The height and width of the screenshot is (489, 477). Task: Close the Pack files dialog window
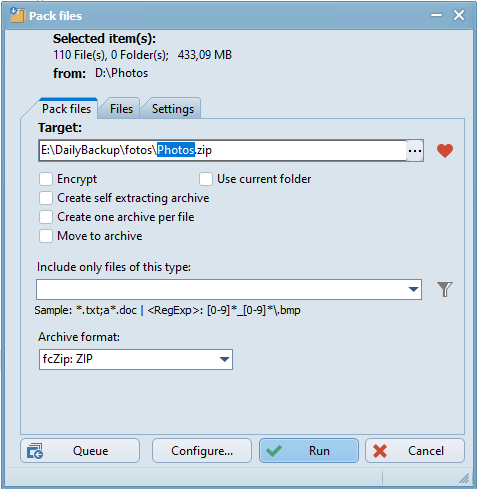459,15
